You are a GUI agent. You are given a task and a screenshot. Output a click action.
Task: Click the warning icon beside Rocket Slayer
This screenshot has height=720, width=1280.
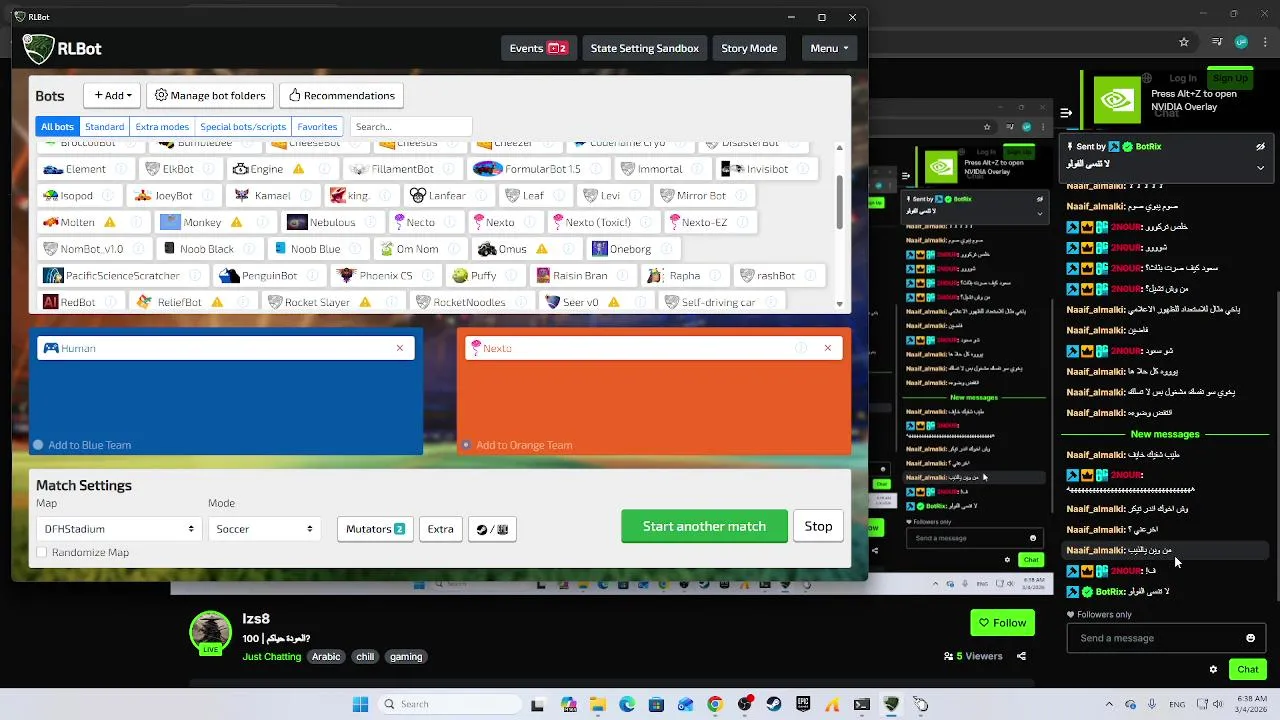pyautogui.click(x=365, y=302)
